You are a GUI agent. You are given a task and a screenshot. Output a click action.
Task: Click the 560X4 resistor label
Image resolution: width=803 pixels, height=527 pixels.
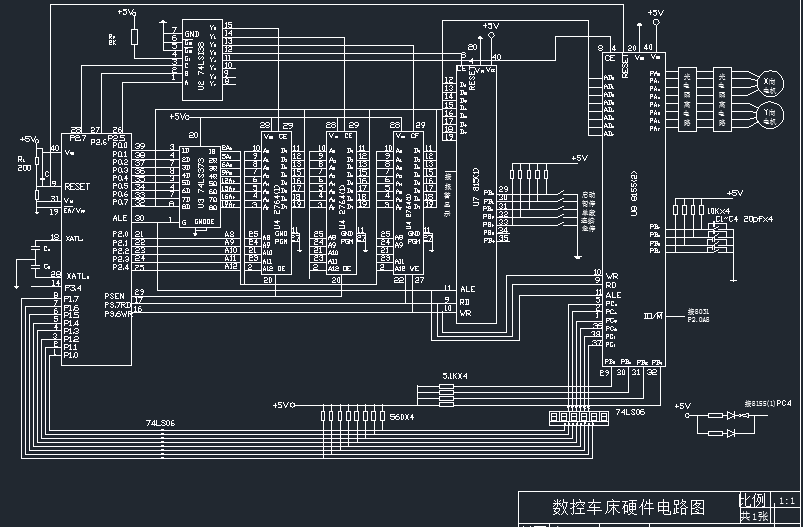(402, 417)
